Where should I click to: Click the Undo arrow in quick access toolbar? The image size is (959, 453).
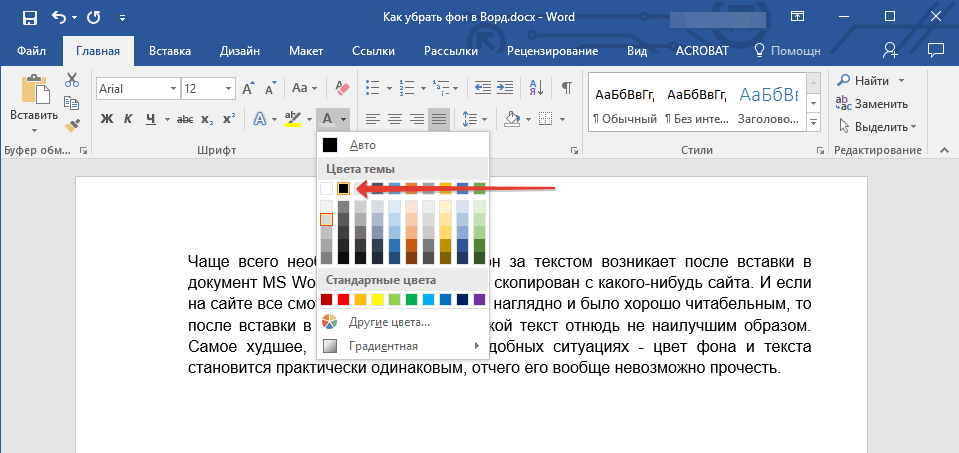(x=58, y=17)
